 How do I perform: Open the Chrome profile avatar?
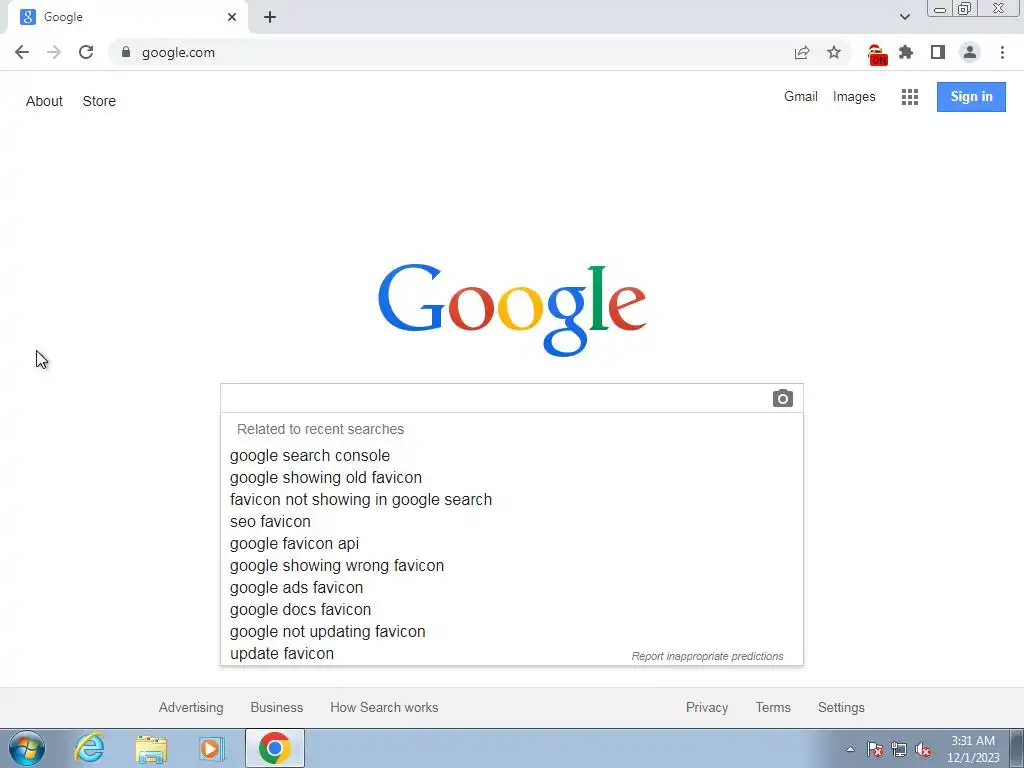point(970,52)
